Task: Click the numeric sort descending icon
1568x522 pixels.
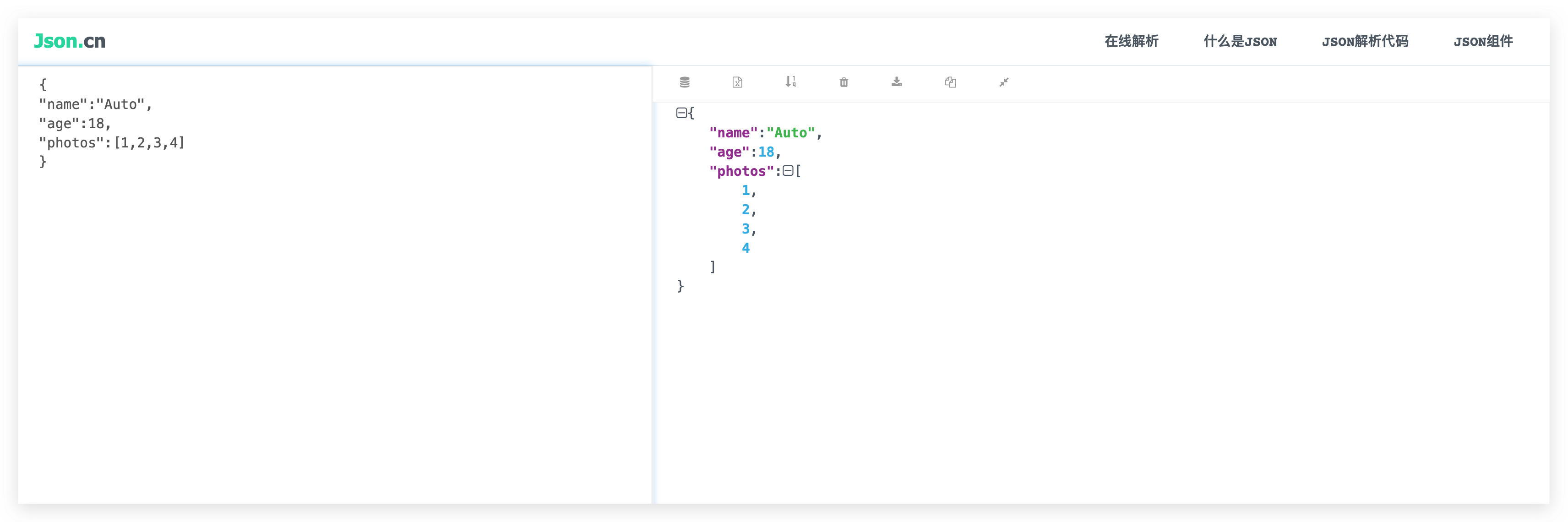Action: 790,82
